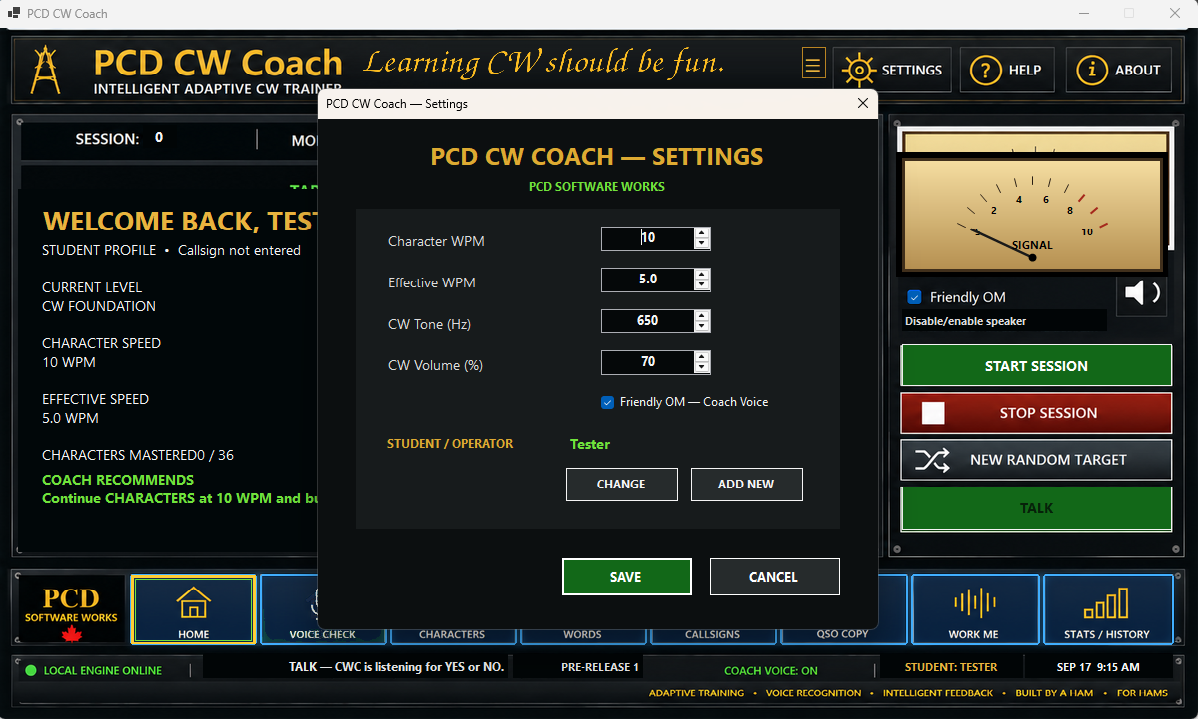The height and width of the screenshot is (719, 1198).
Task: Click COACH RECOMMENDS heading
Action: (118, 481)
